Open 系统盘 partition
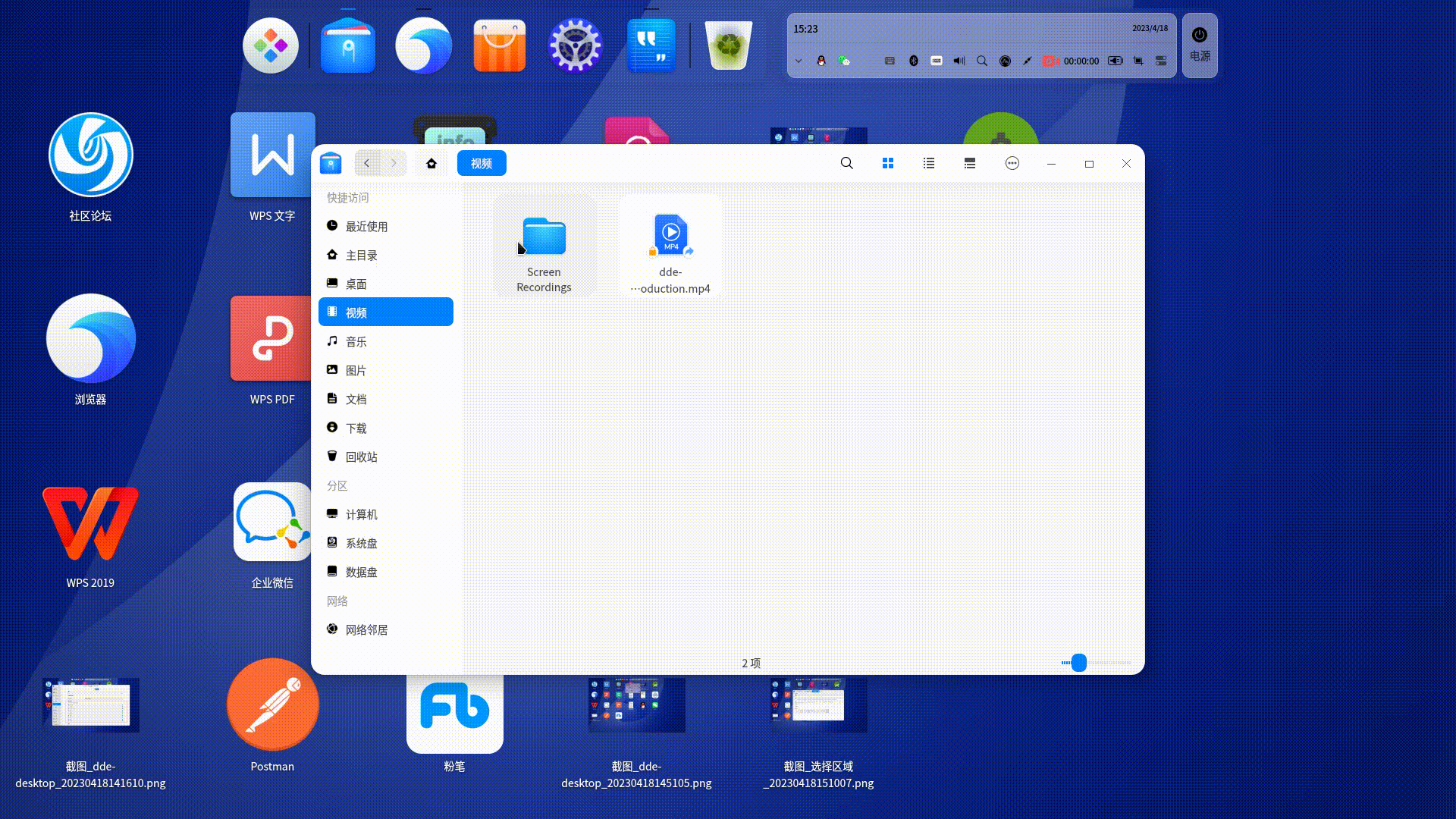The image size is (1456, 819). coord(386,543)
